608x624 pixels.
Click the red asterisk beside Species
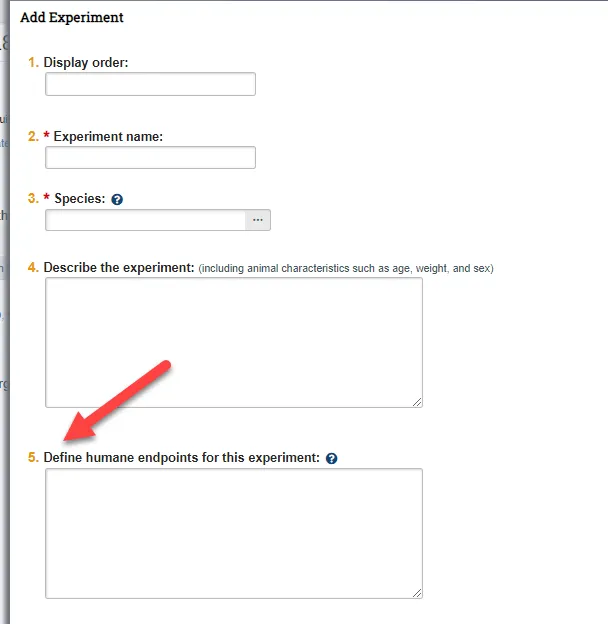46,199
